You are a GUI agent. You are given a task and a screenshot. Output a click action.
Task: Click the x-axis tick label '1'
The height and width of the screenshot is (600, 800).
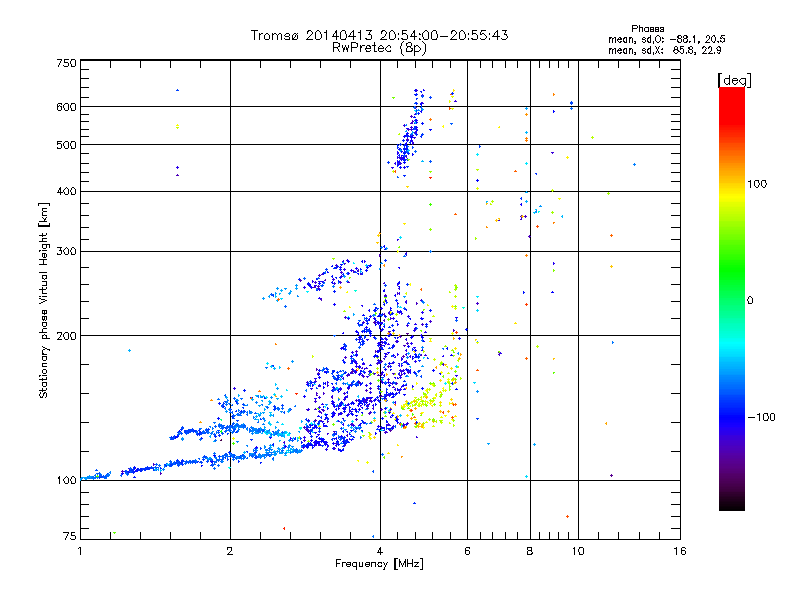[x=80, y=551]
